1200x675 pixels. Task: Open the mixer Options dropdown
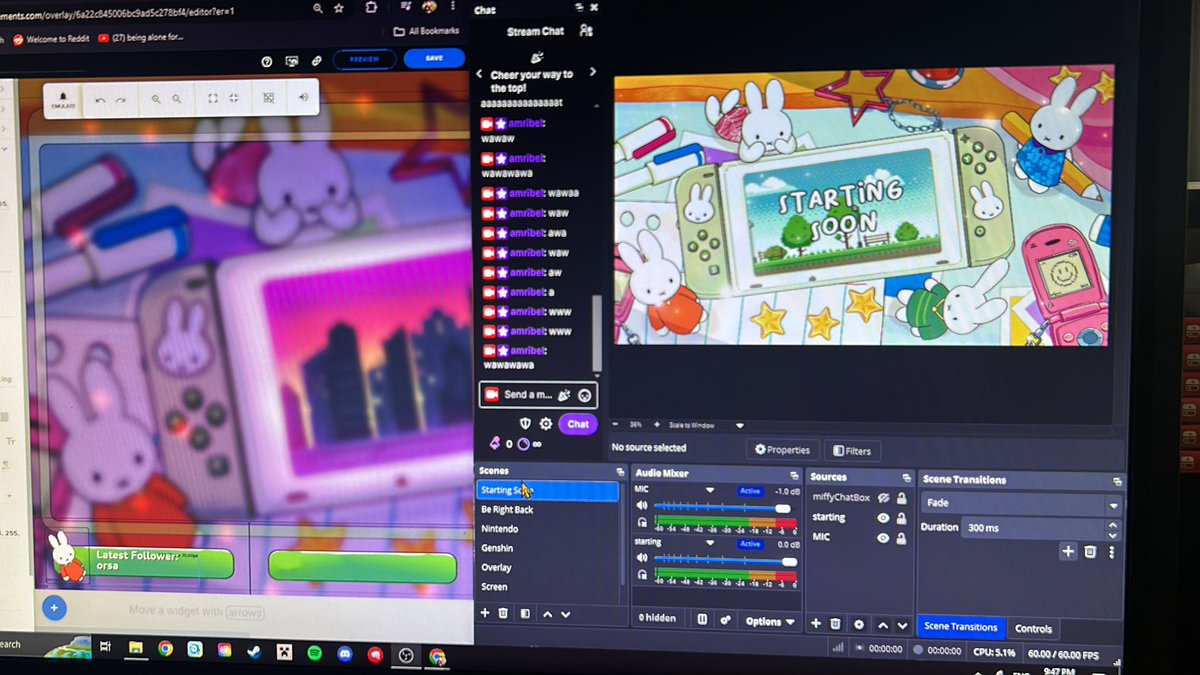[x=769, y=621]
